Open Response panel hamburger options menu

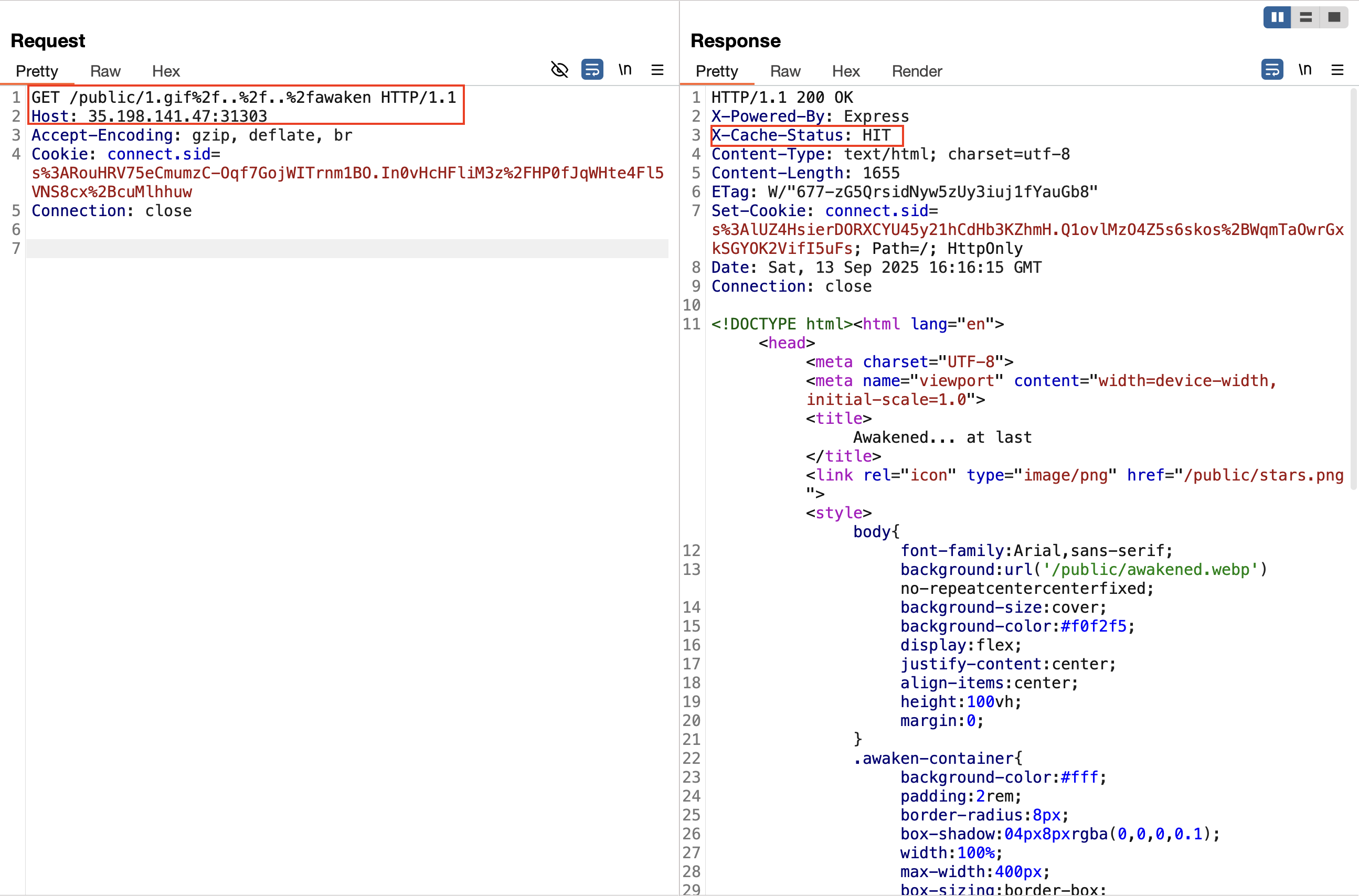[1337, 70]
